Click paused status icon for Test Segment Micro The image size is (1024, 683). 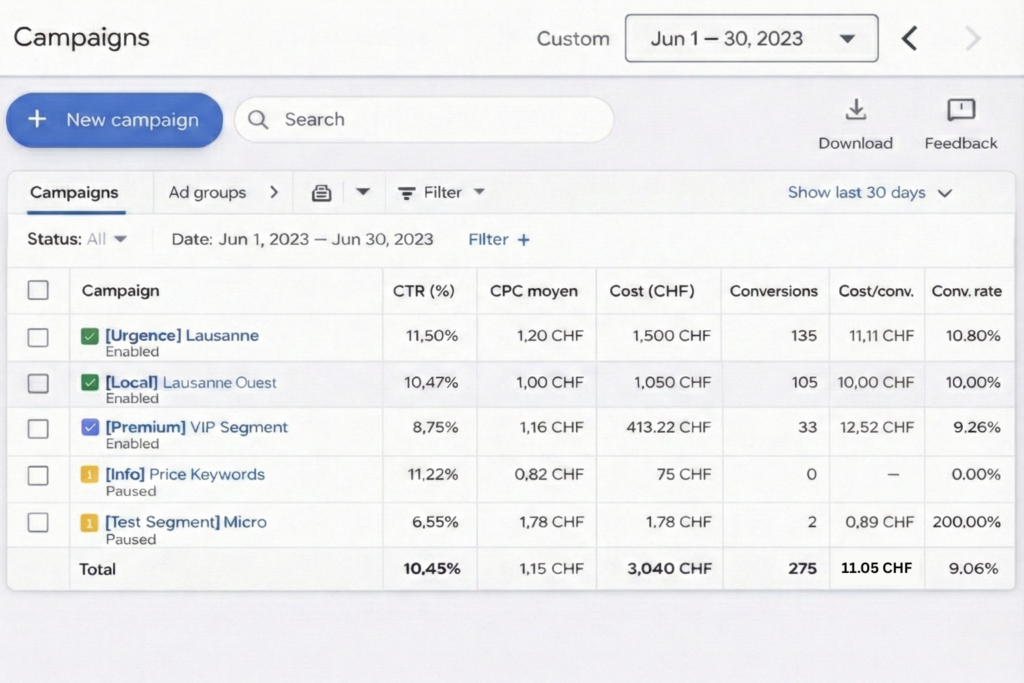click(90, 522)
